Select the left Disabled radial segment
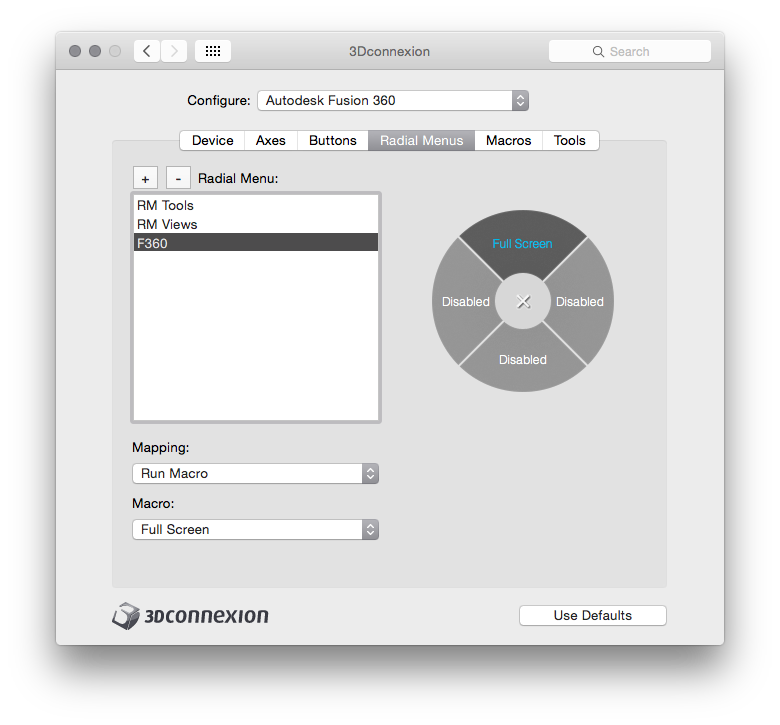This screenshot has width=780, height=725. (465, 302)
